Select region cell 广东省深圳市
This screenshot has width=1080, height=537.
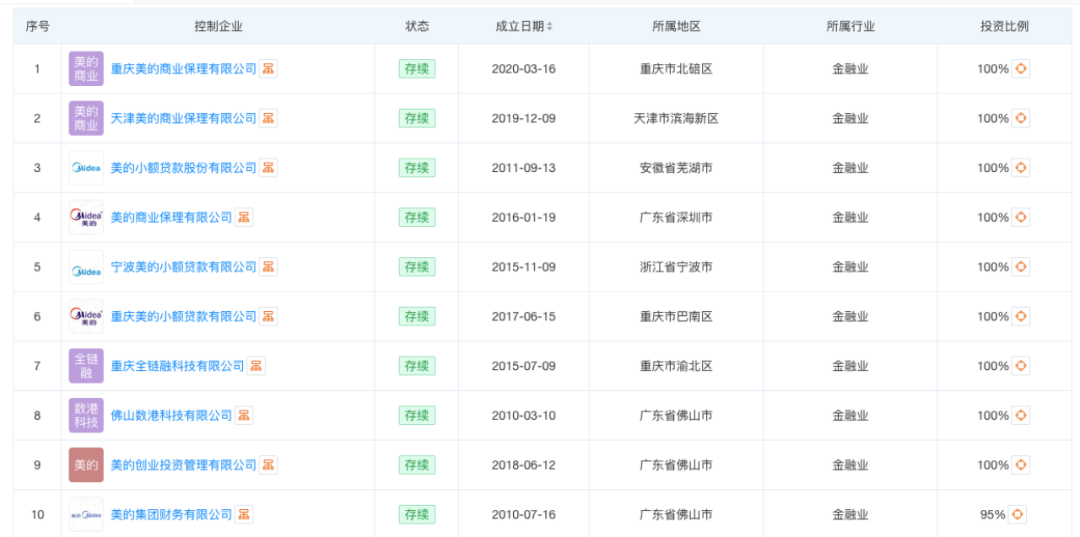click(x=676, y=218)
